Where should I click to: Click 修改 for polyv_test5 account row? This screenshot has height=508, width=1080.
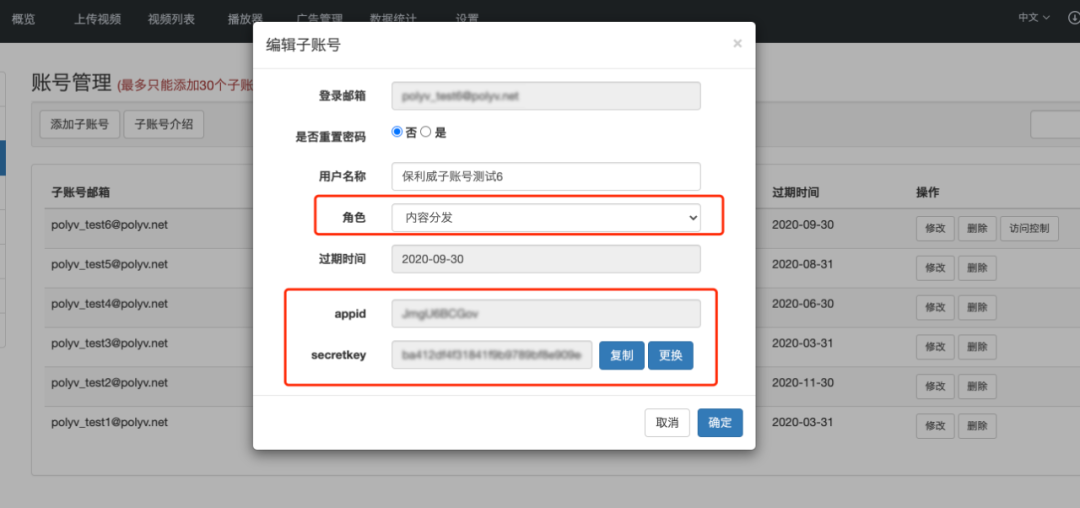pyautogui.click(x=935, y=268)
